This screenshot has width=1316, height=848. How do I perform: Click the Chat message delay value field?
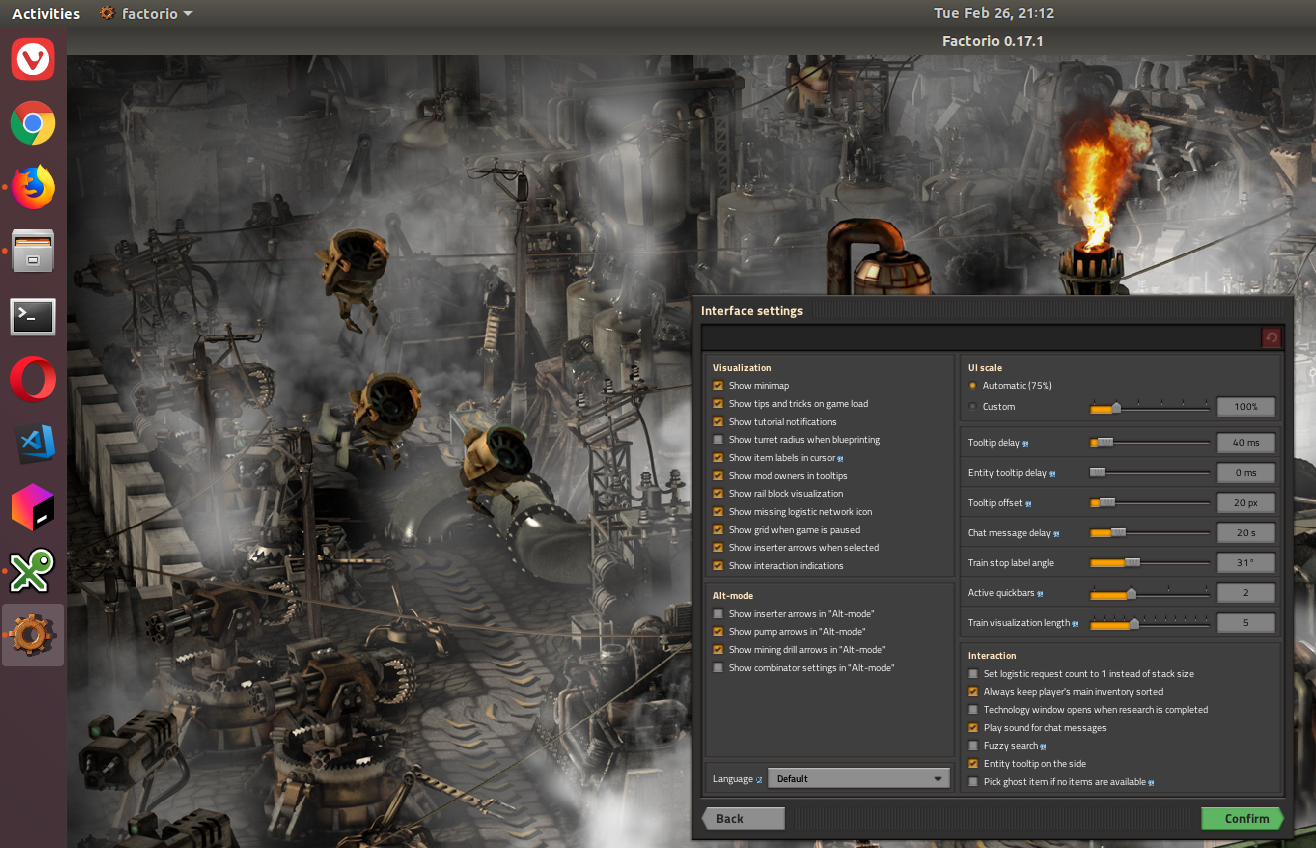(1245, 533)
